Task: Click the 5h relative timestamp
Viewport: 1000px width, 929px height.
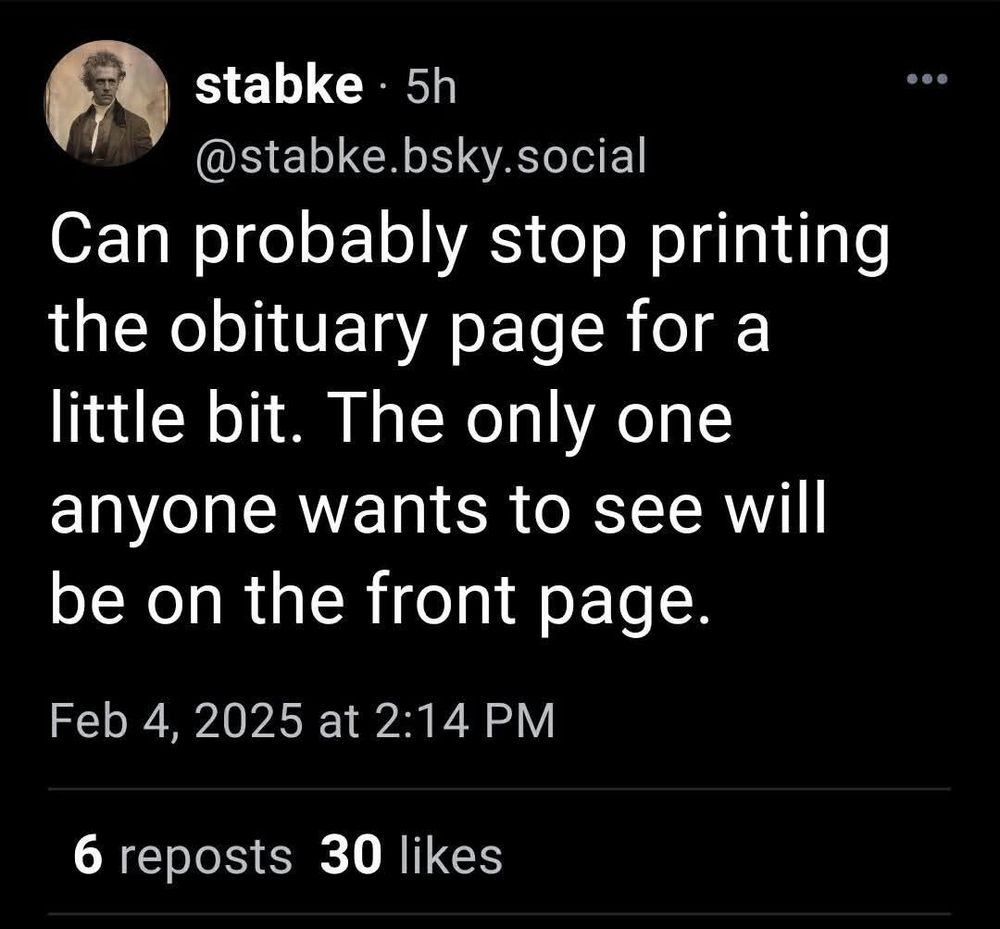Action: click(x=428, y=86)
